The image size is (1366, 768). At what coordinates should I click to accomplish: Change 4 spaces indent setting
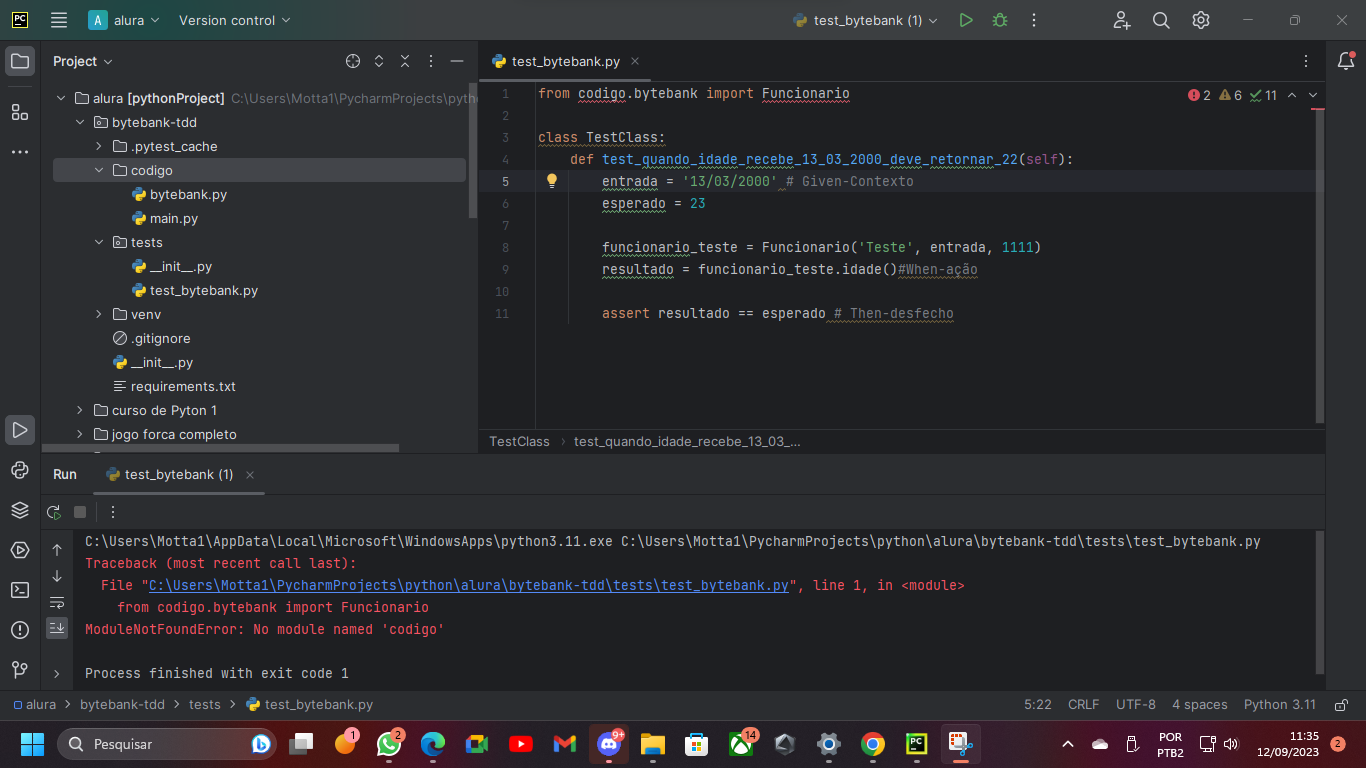coord(1200,704)
